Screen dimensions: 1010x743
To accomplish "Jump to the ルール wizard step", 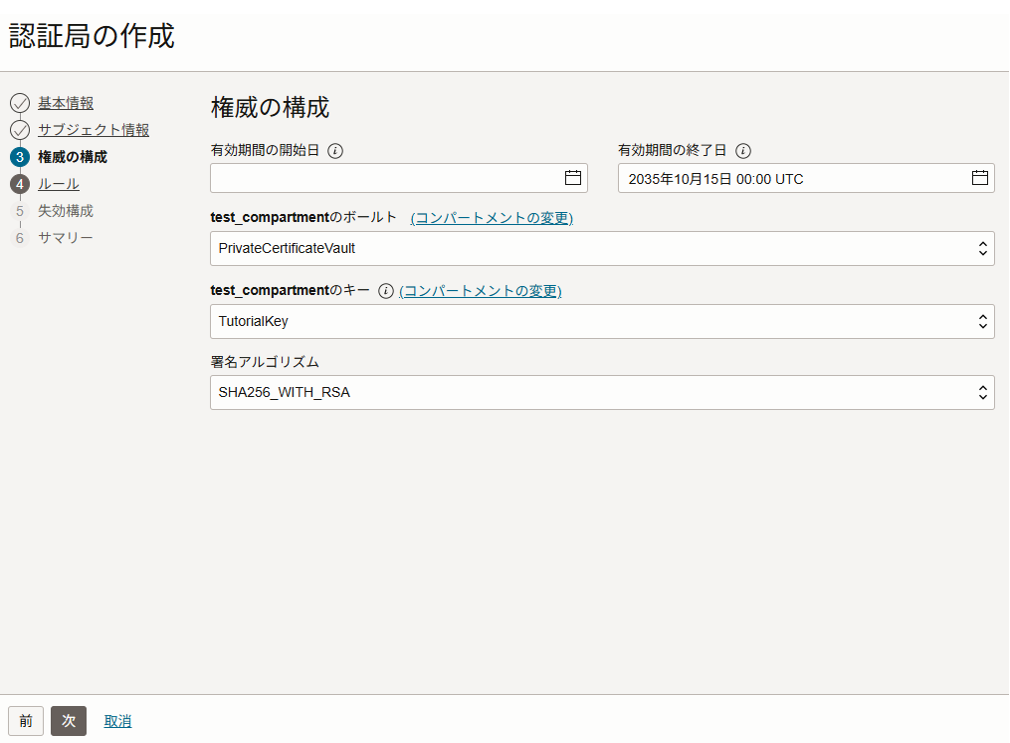I will pyautogui.click(x=58, y=184).
